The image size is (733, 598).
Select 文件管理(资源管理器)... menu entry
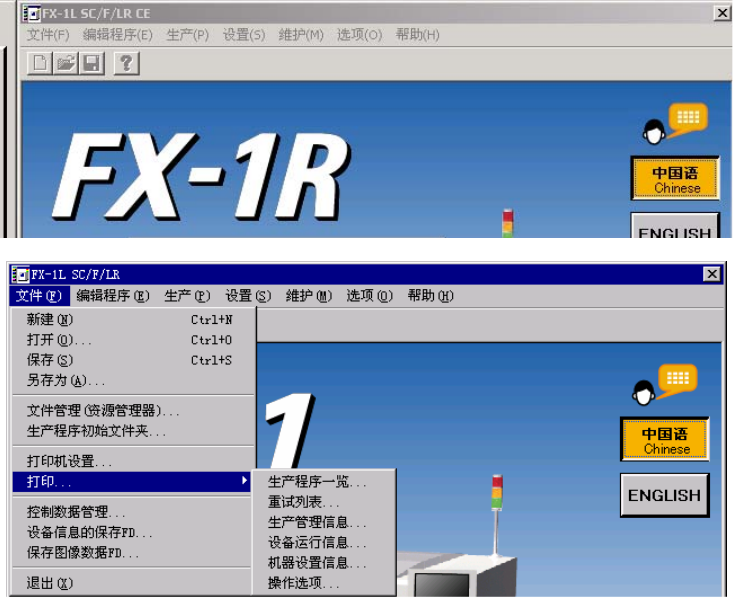pos(132,411)
